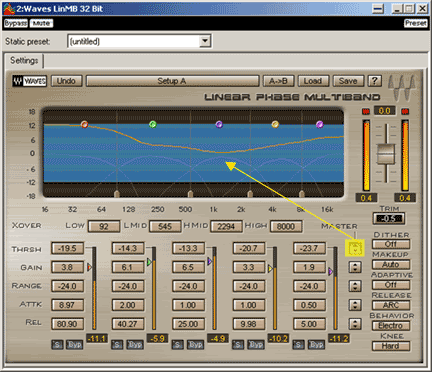Toggle the plugin Bypass button
The width and height of the screenshot is (432, 372).
pyautogui.click(x=15, y=23)
